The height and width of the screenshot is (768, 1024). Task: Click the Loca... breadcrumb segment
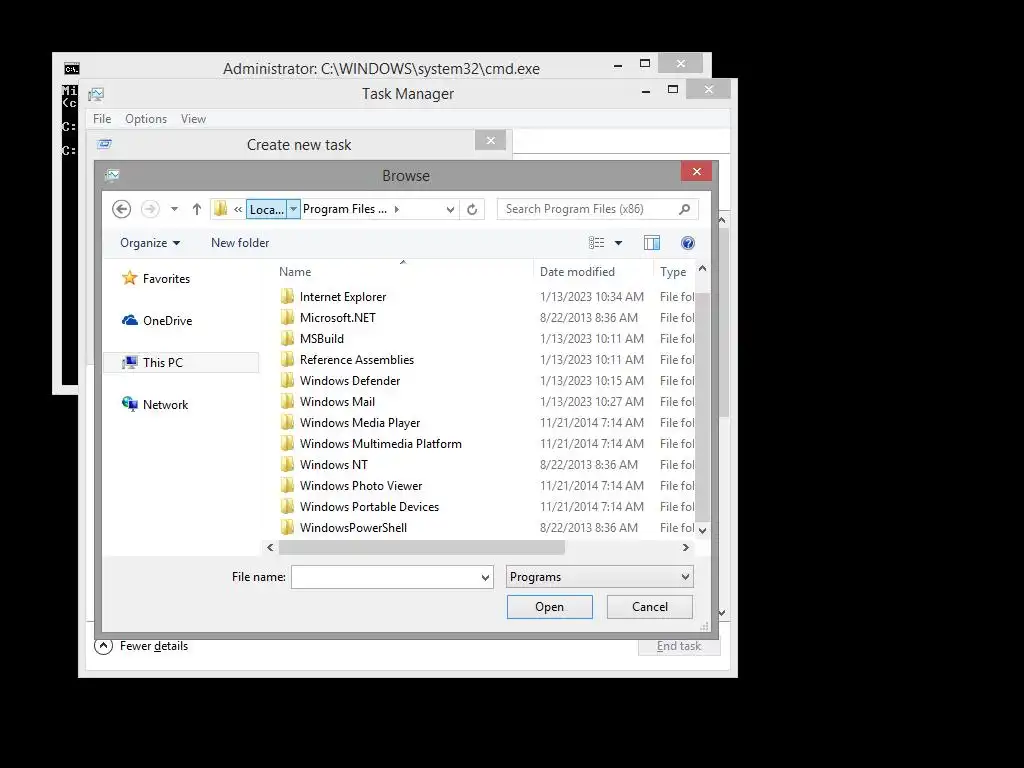coord(266,209)
